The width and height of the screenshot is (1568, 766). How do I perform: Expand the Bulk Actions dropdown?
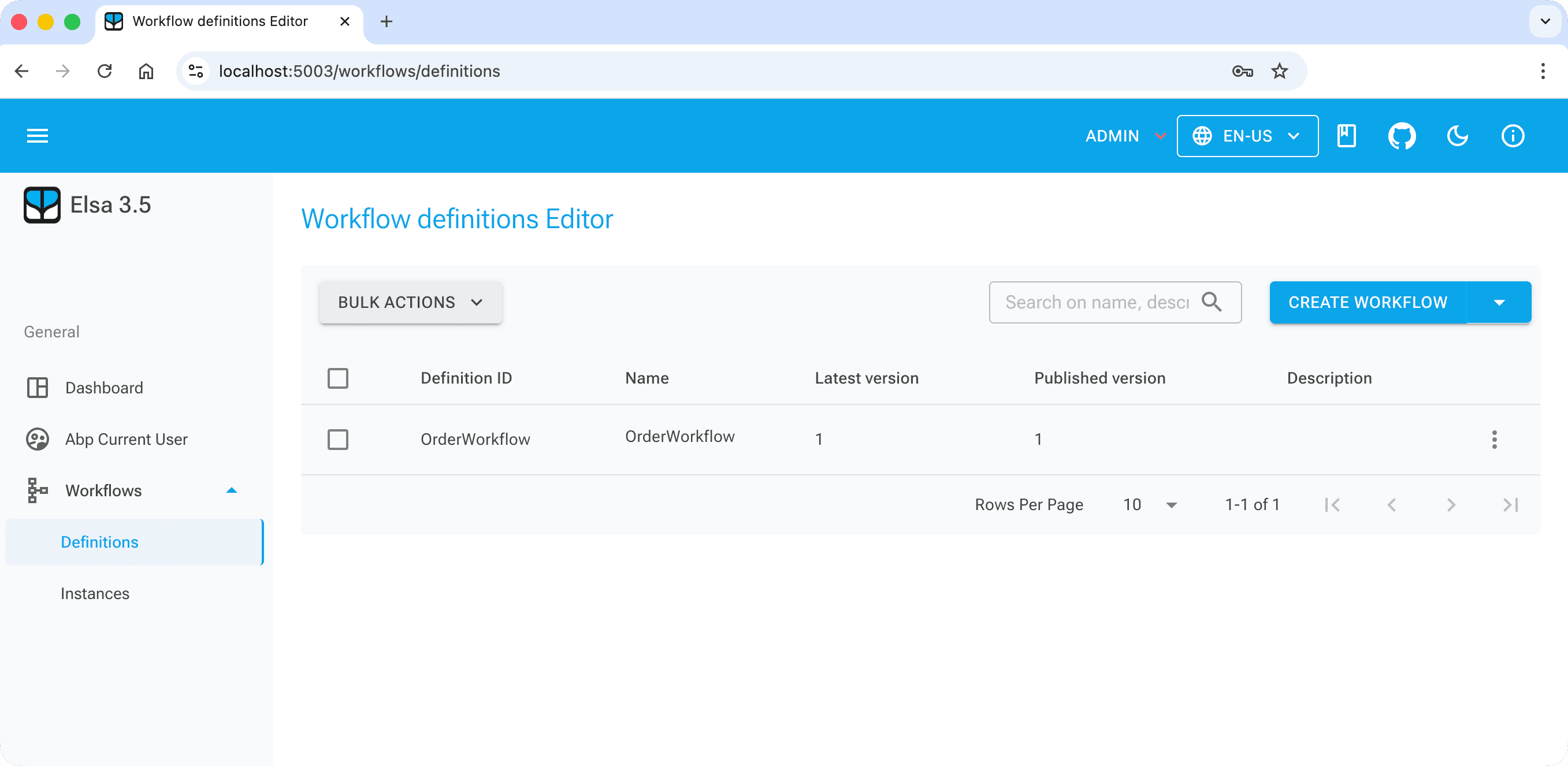(x=410, y=302)
